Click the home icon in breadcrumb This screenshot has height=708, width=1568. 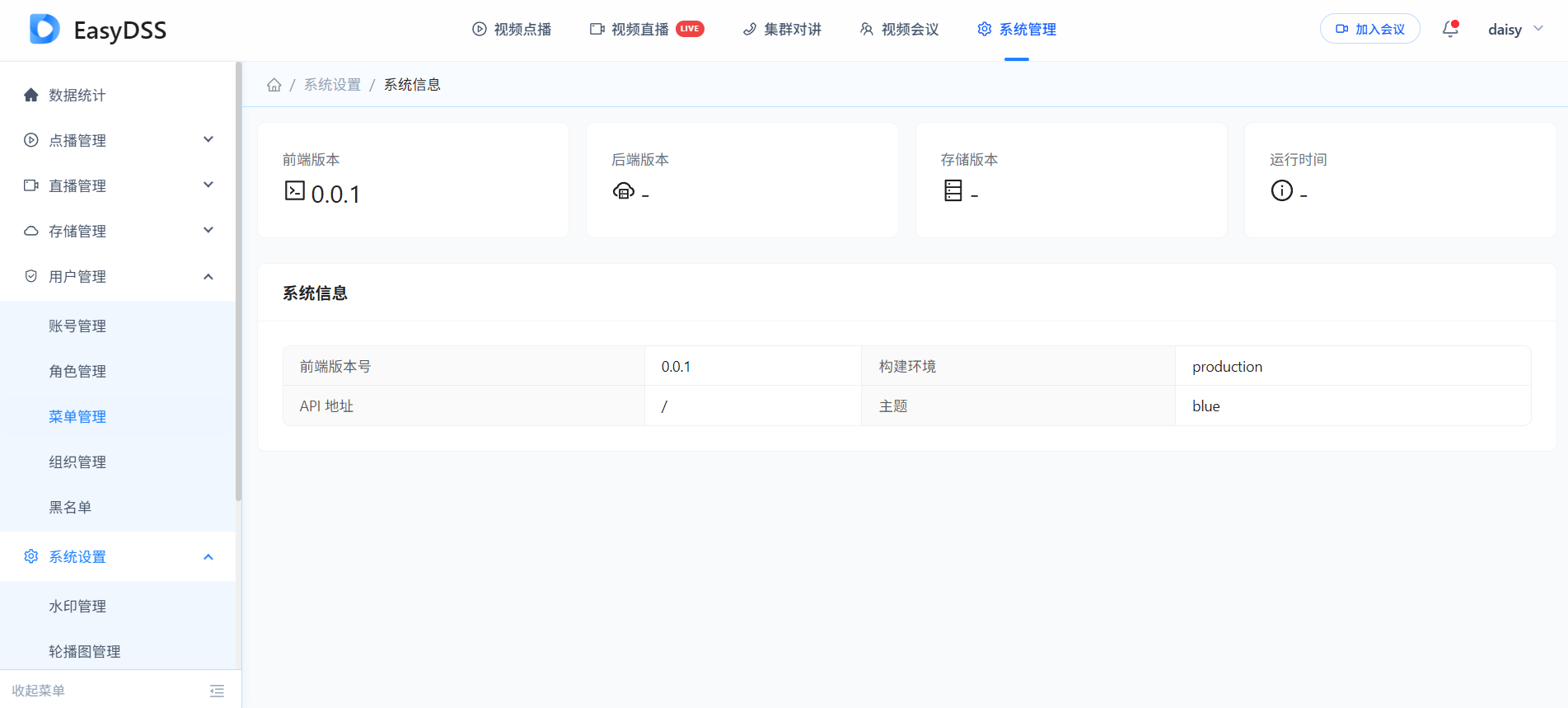point(274,85)
